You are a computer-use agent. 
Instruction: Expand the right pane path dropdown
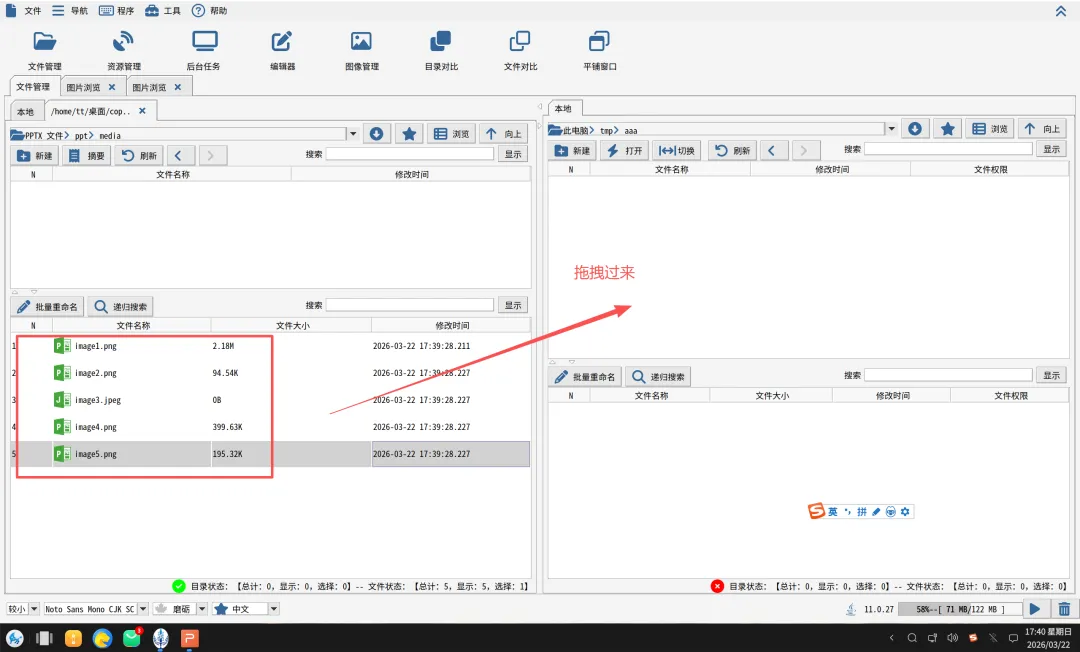[x=891, y=129]
